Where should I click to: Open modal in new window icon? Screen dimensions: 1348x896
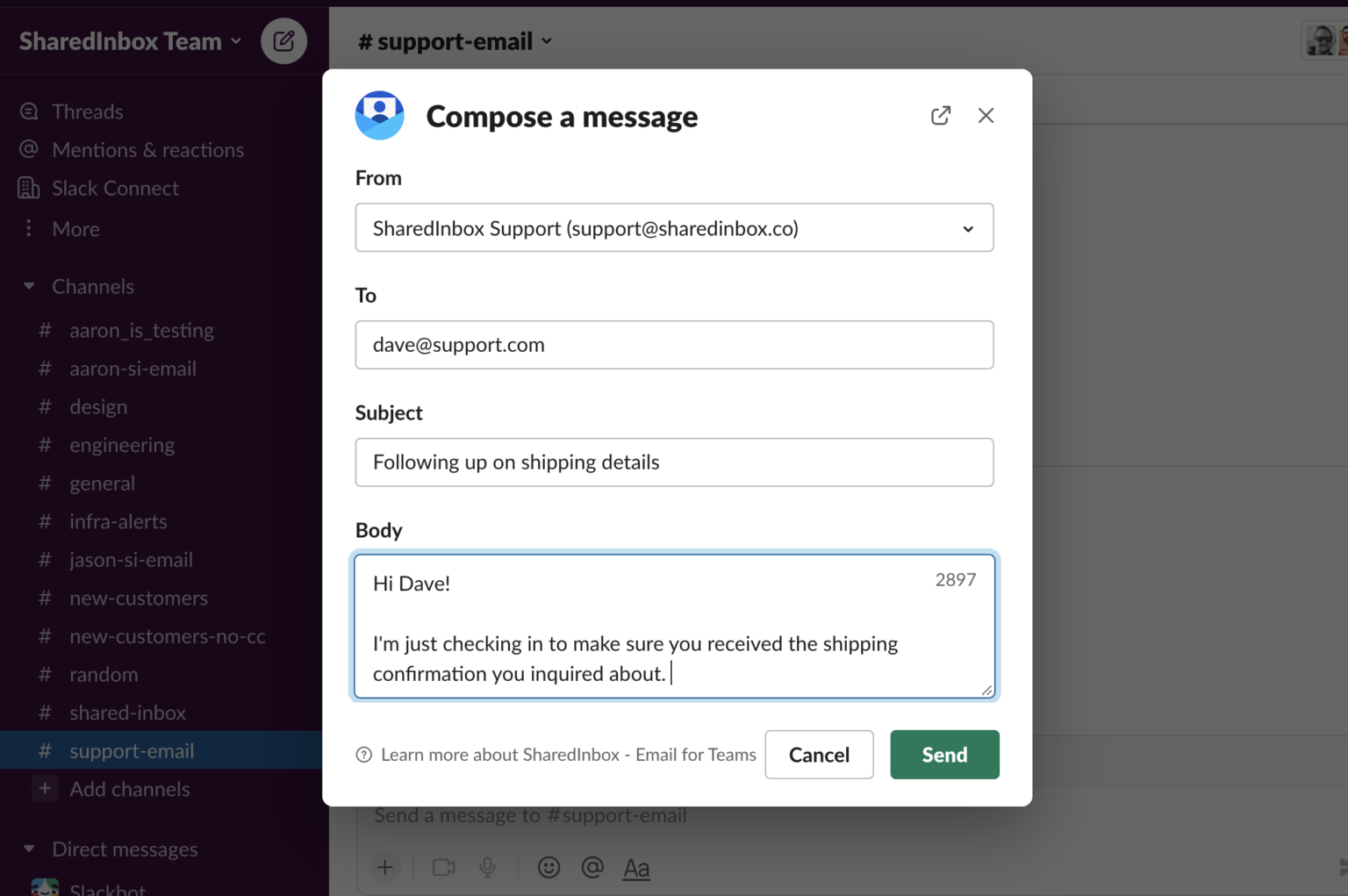tap(940, 116)
